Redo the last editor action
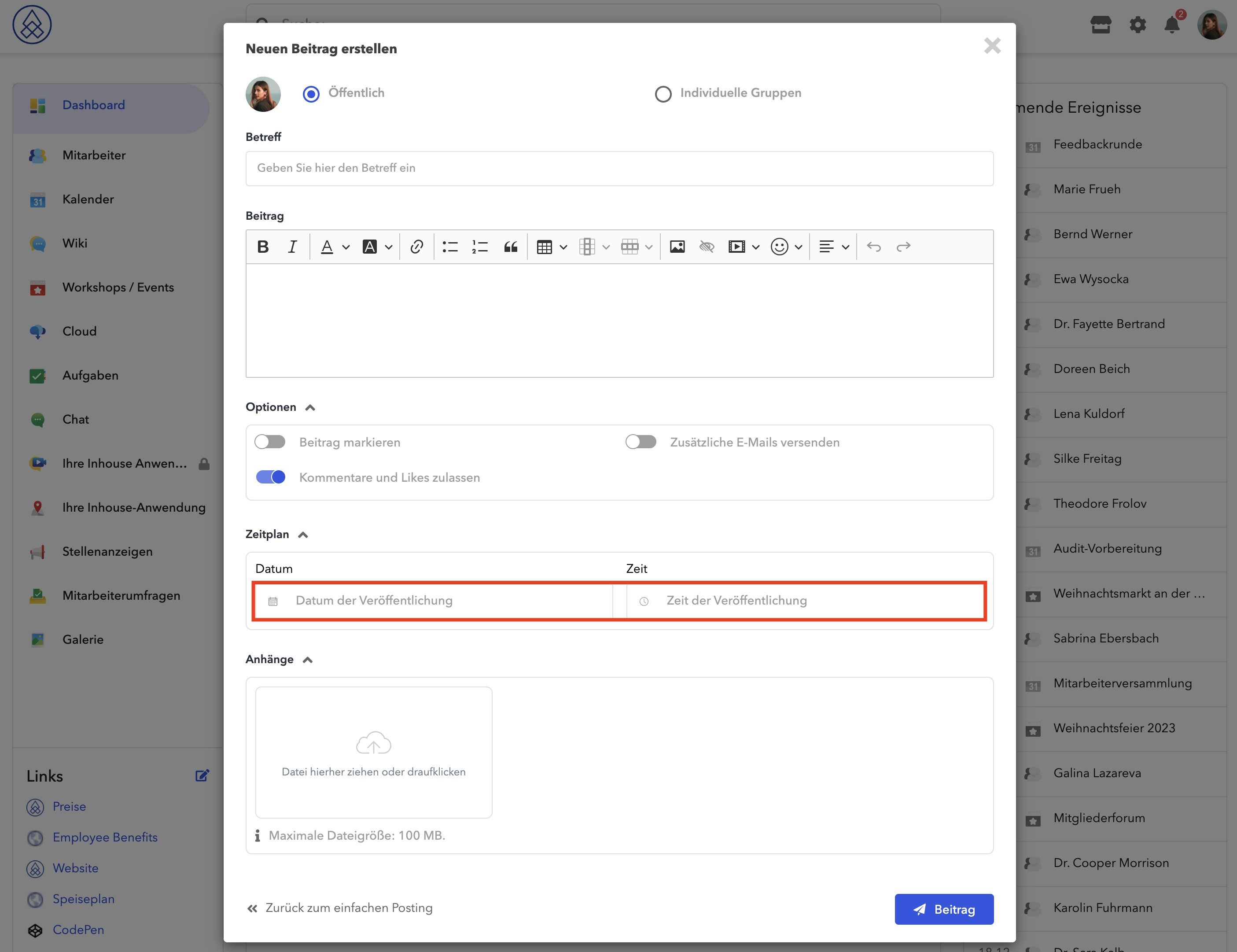Image resolution: width=1237 pixels, height=952 pixels. [x=903, y=247]
